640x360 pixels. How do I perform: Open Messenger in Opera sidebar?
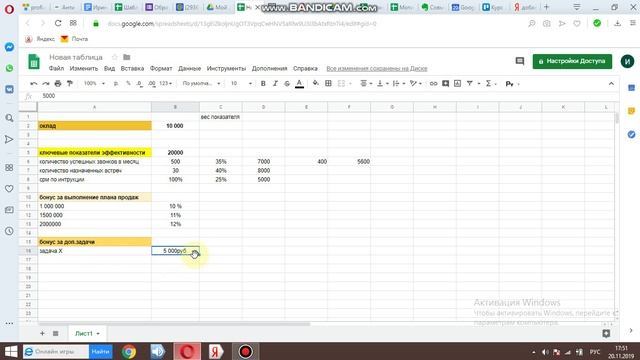pos(9,47)
